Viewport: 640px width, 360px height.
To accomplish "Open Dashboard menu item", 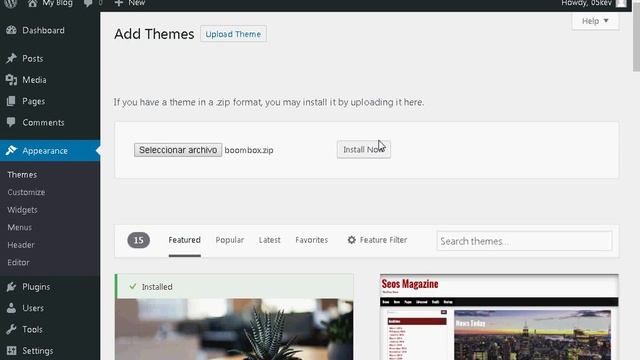I will (x=43, y=30).
